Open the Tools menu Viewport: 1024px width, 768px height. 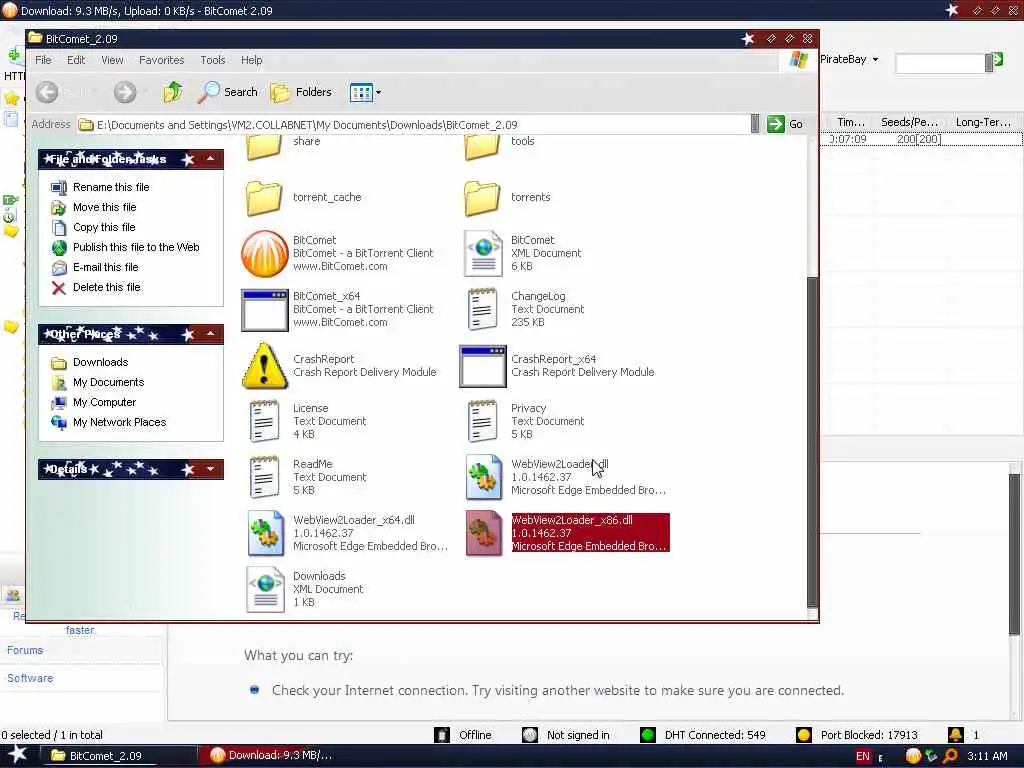[x=213, y=60]
